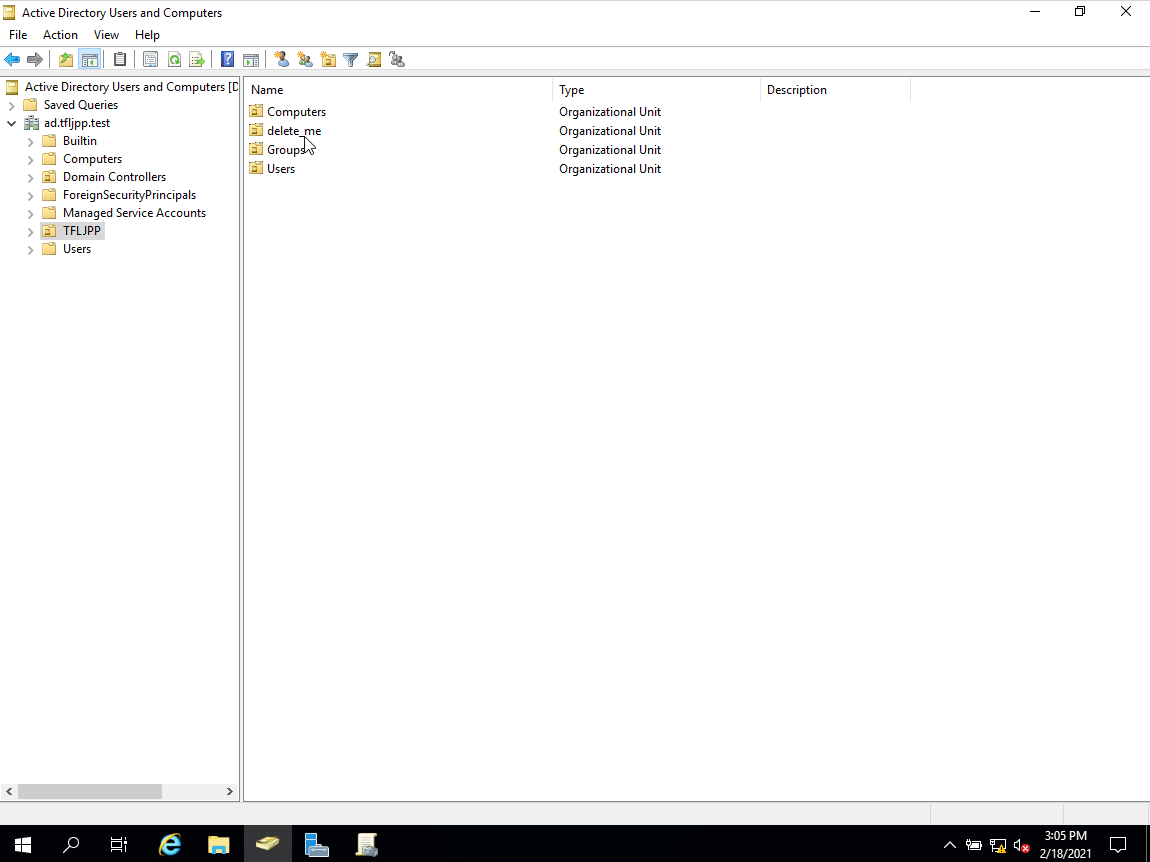Sort list by the Name column header
The height and width of the screenshot is (862, 1150).
(x=398, y=90)
